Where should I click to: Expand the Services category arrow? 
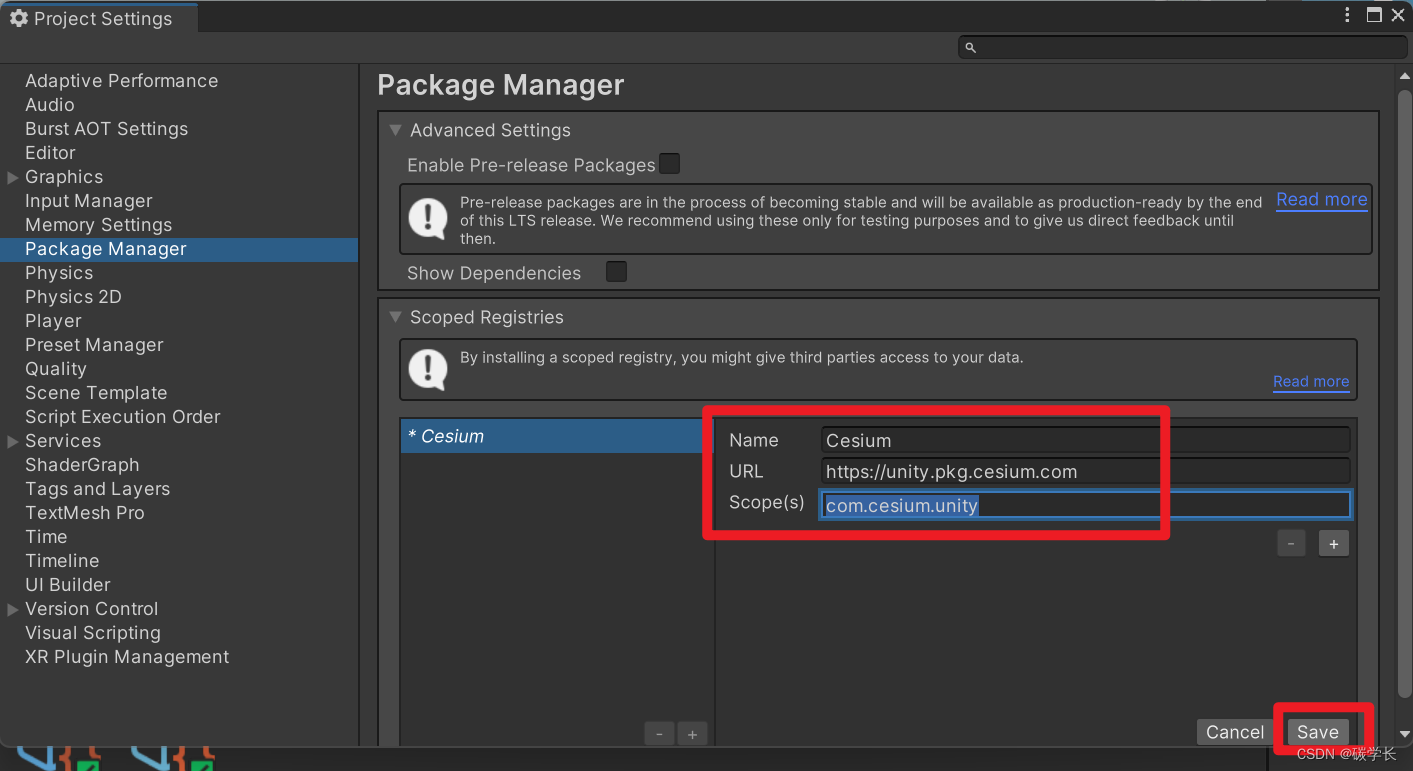point(13,441)
